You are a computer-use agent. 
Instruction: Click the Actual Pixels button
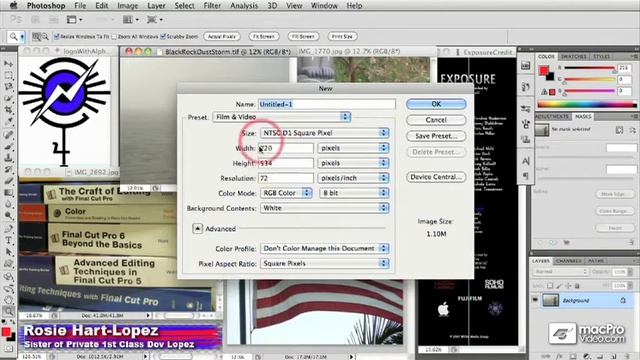[x=222, y=36]
